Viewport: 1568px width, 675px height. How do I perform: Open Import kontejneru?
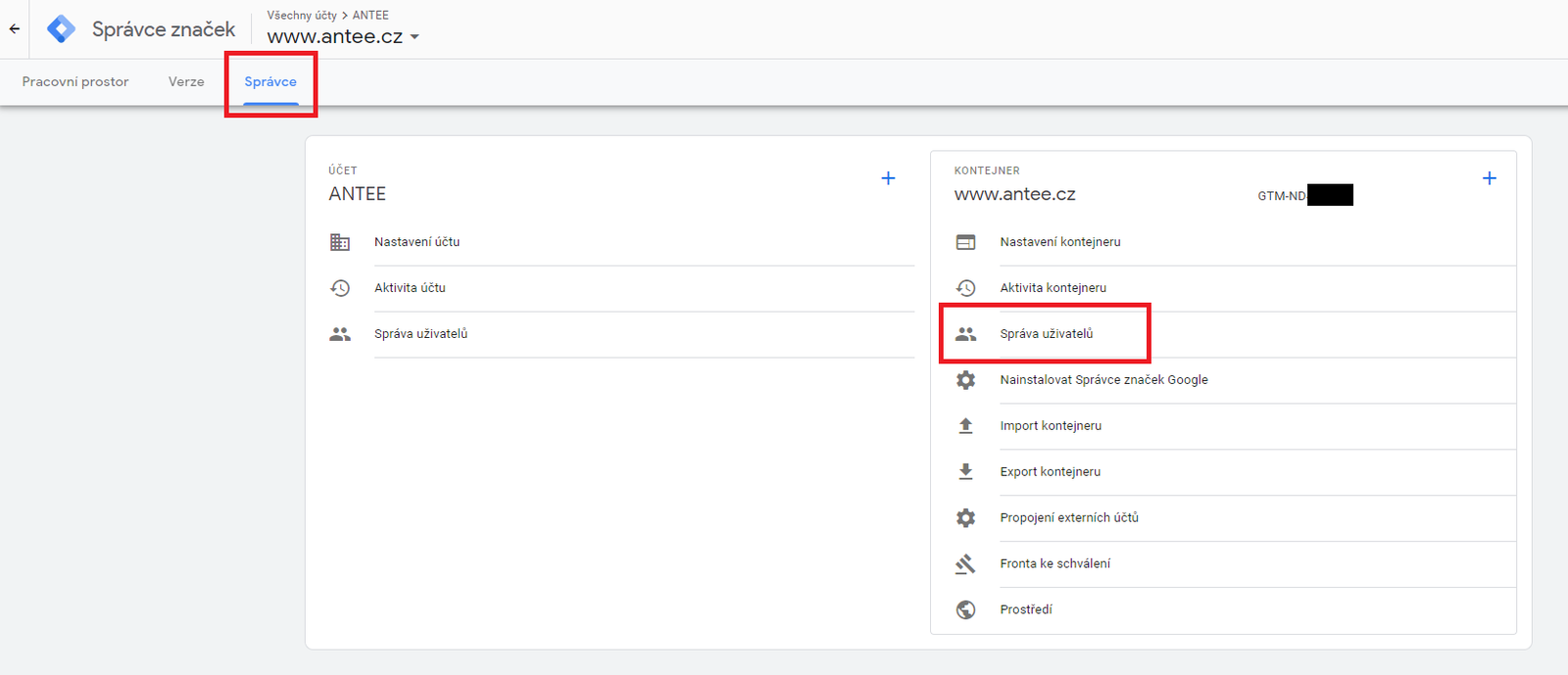click(1051, 426)
